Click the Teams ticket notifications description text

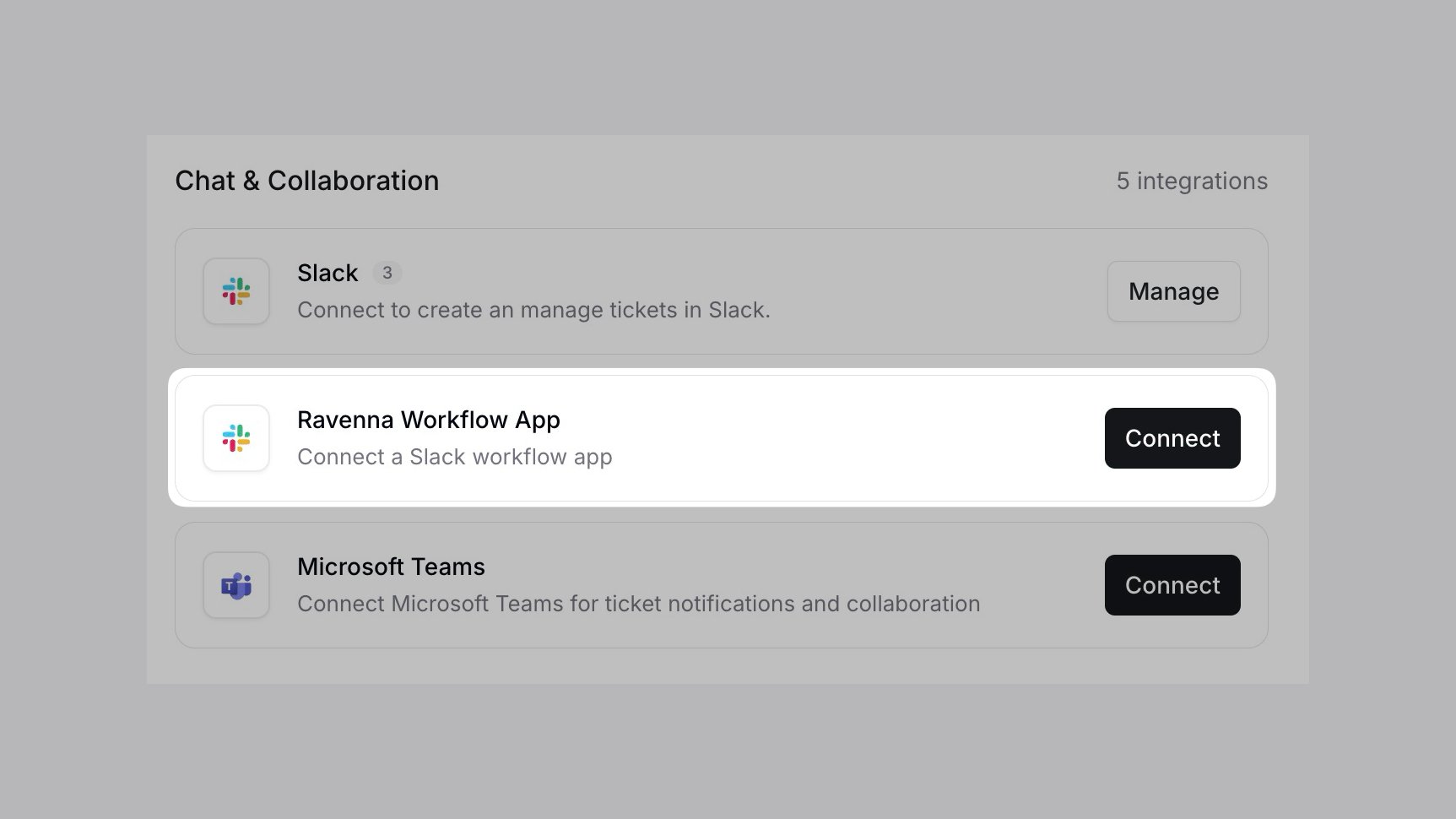coord(639,604)
